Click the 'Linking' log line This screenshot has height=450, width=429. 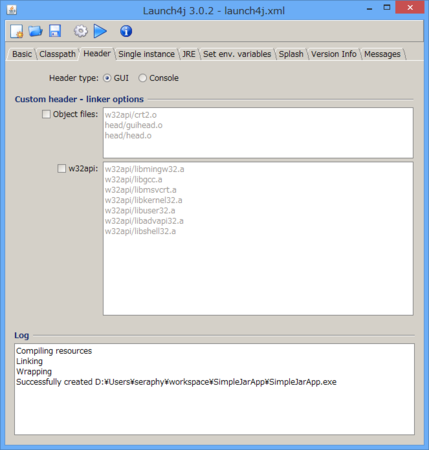[29, 361]
